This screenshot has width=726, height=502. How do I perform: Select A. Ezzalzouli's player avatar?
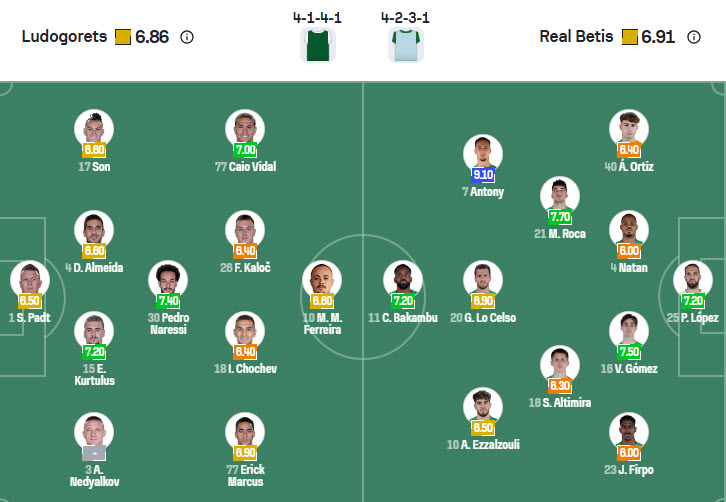pos(483,406)
